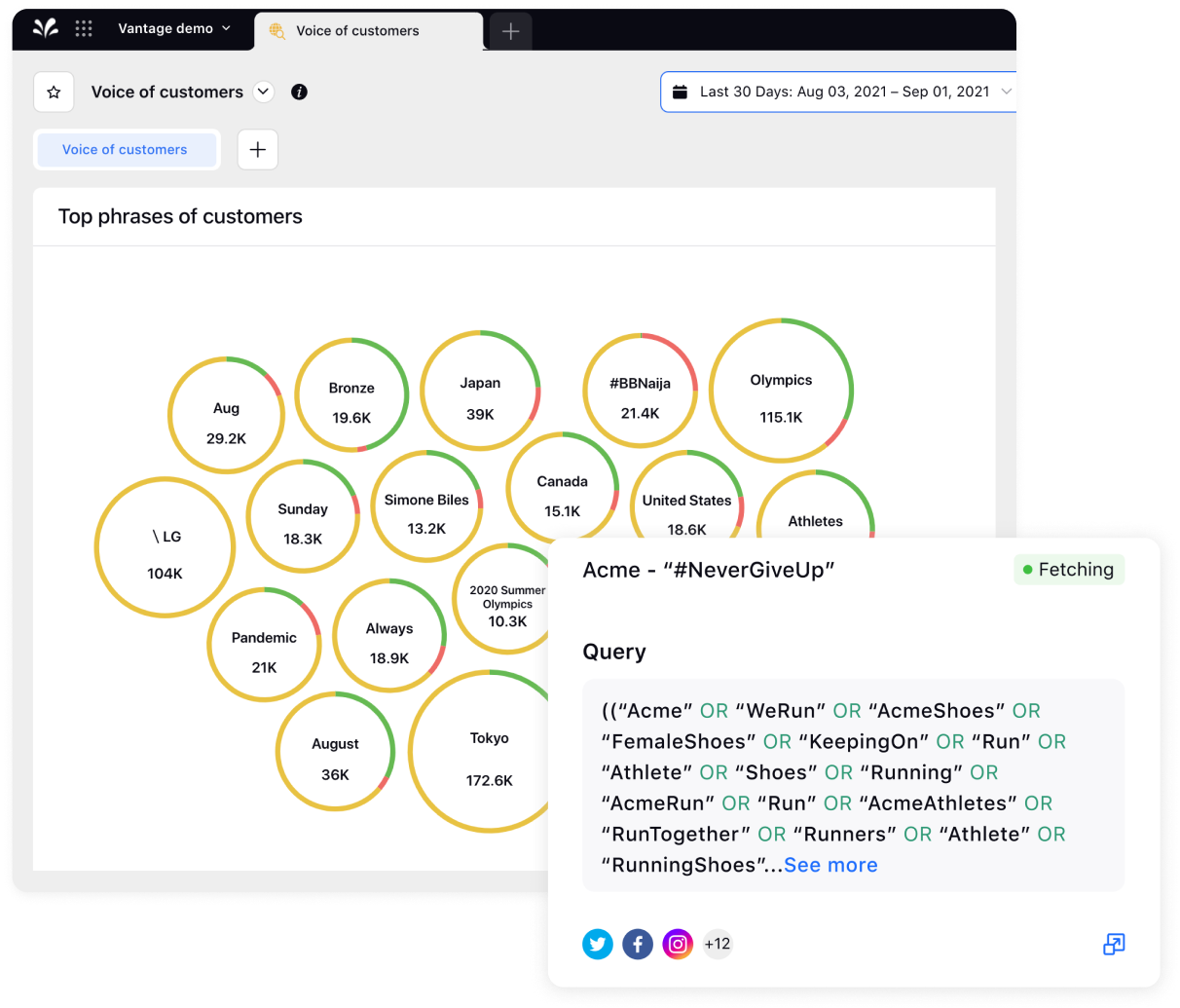Image resolution: width=1180 pixels, height=1008 pixels.
Task: Click the Fetching status badge
Action: click(1068, 570)
